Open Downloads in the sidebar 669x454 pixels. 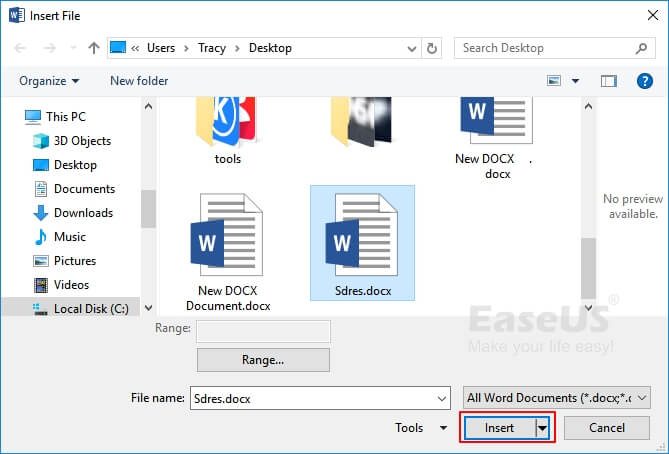pyautogui.click(x=82, y=213)
